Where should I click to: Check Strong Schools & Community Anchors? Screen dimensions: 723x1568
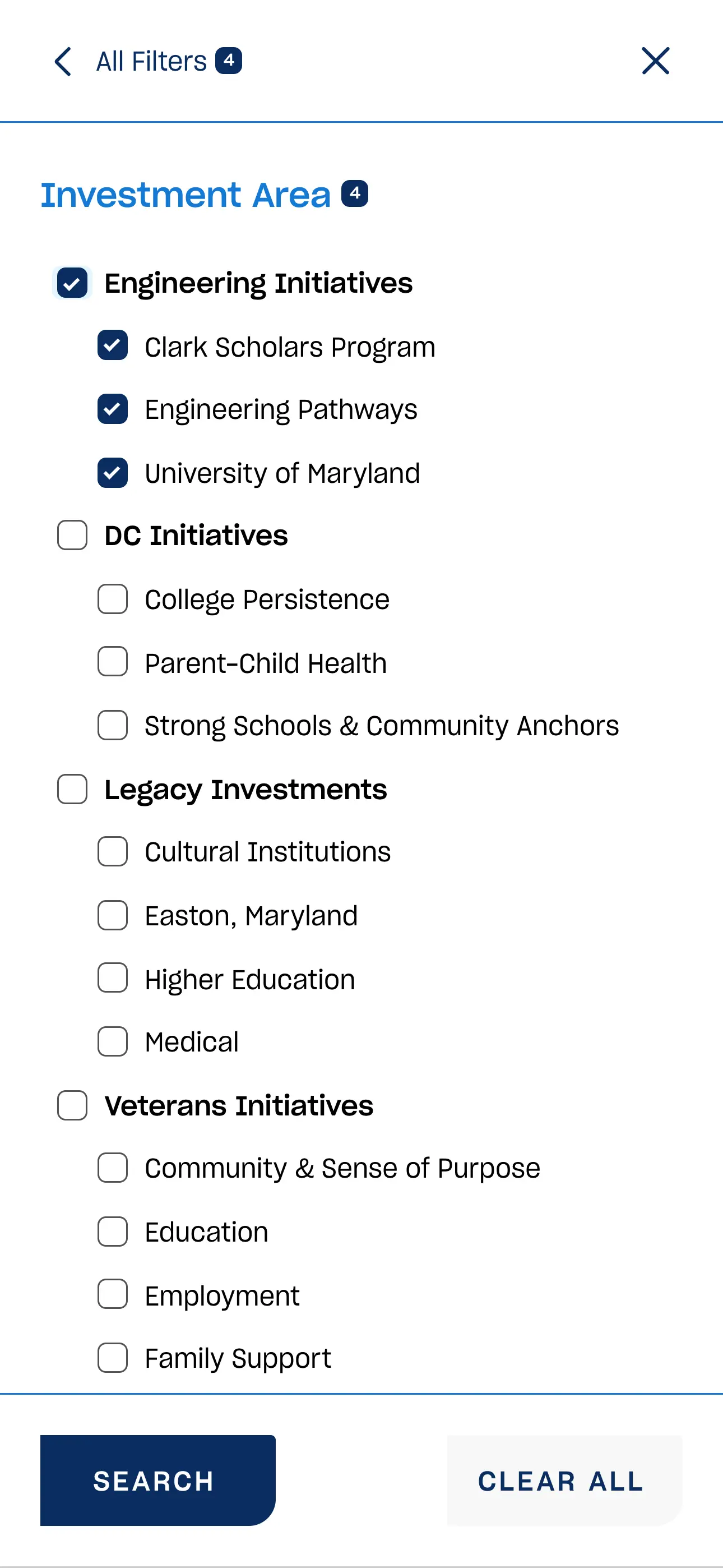click(x=113, y=726)
